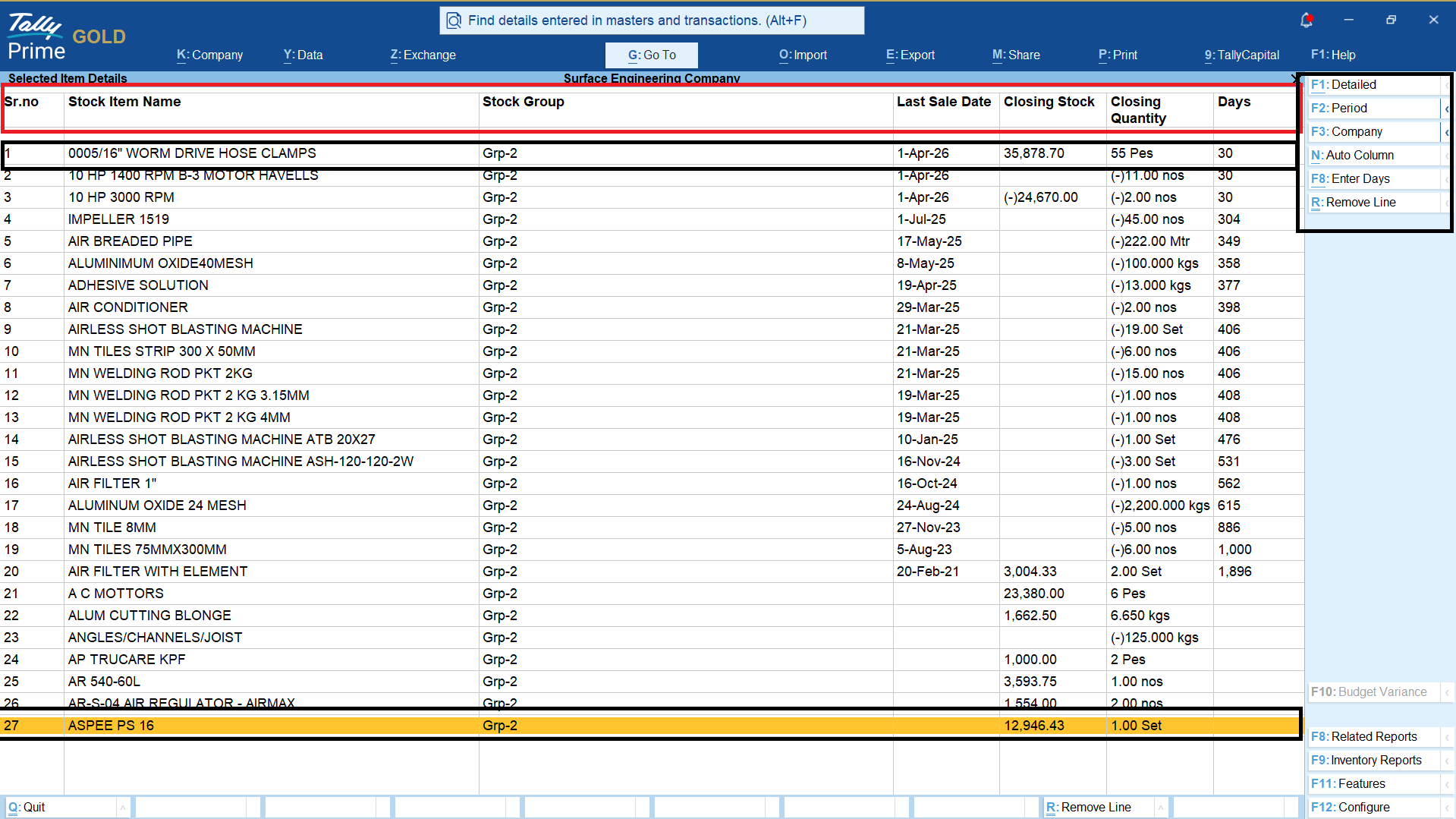The height and width of the screenshot is (819, 1456).
Task: Click F1: Detailed button
Action: click(x=1373, y=85)
